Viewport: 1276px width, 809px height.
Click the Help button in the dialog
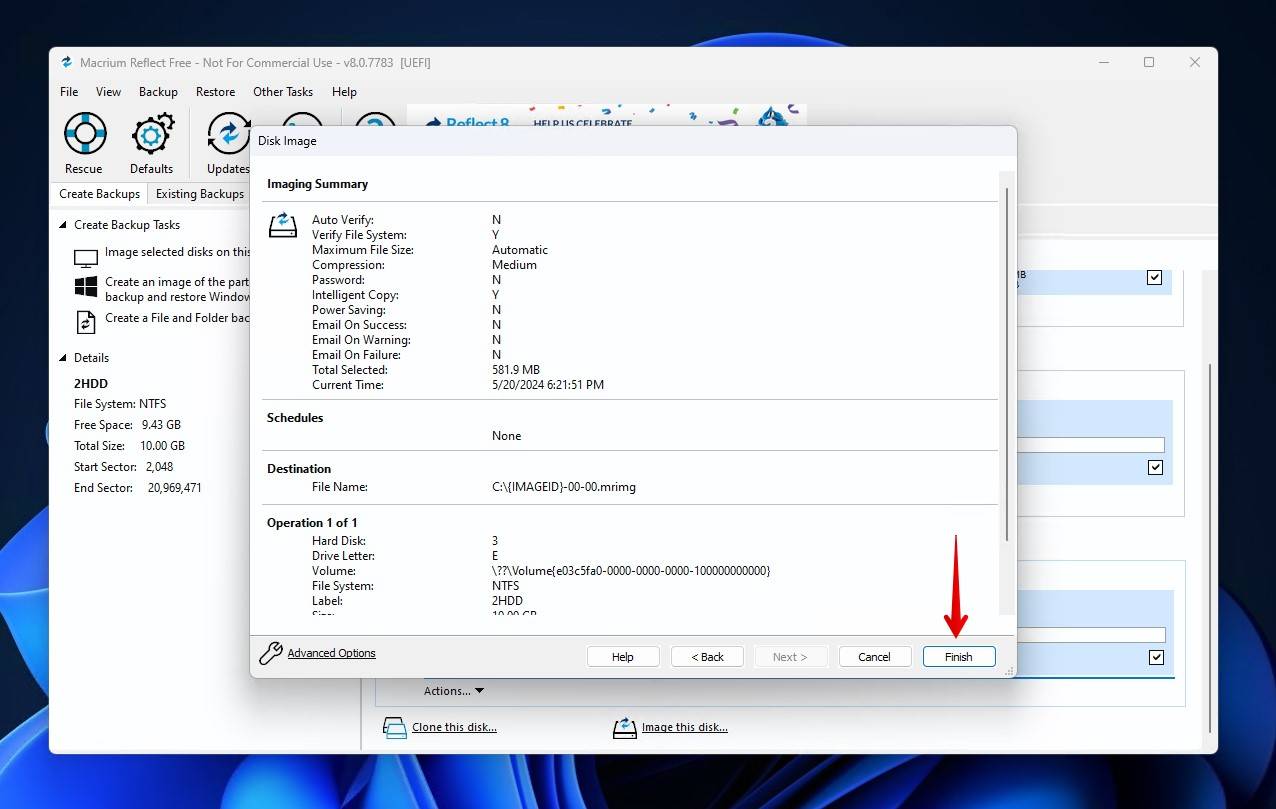[x=623, y=657]
